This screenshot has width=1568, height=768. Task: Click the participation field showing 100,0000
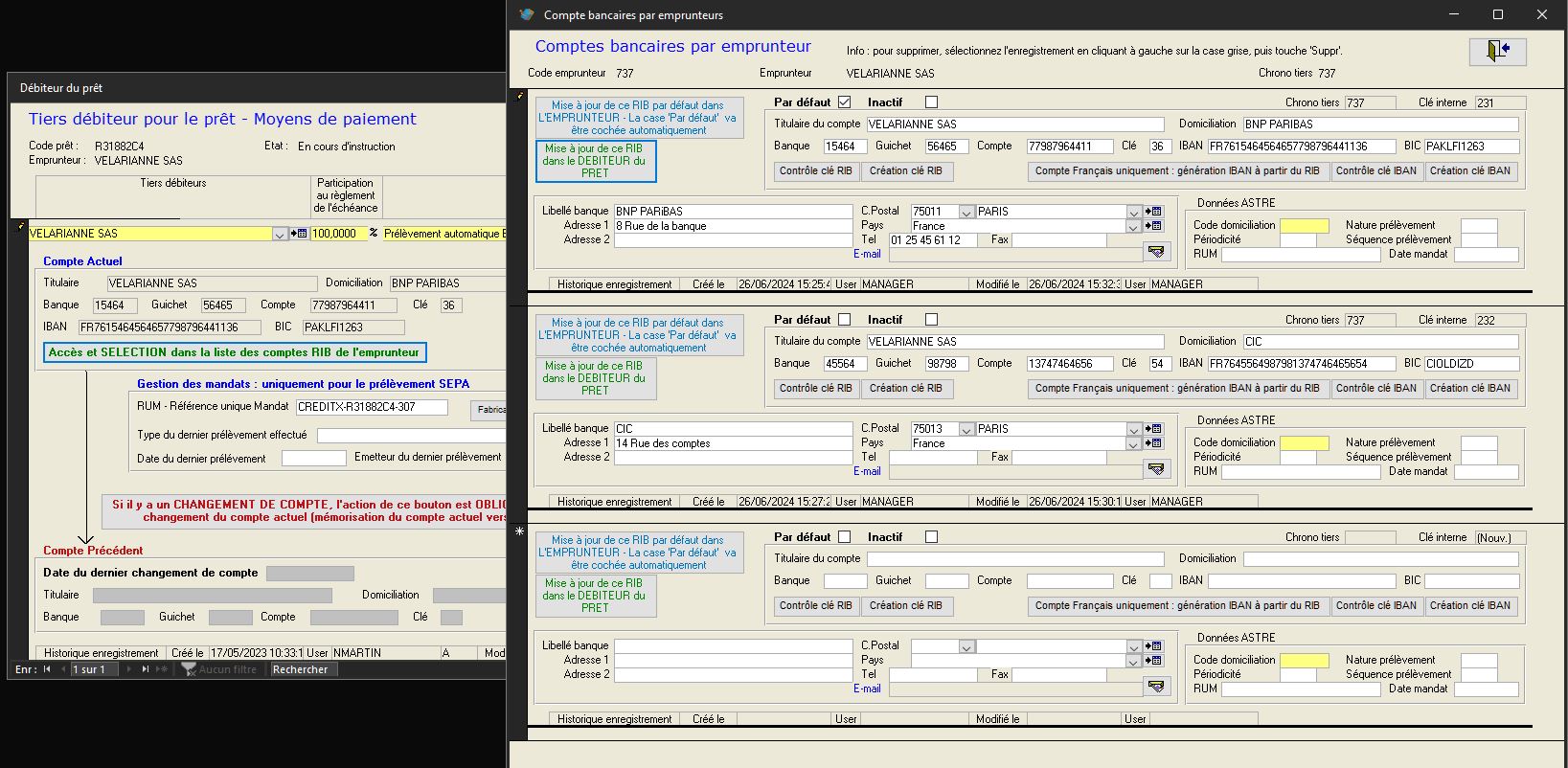[x=339, y=234]
